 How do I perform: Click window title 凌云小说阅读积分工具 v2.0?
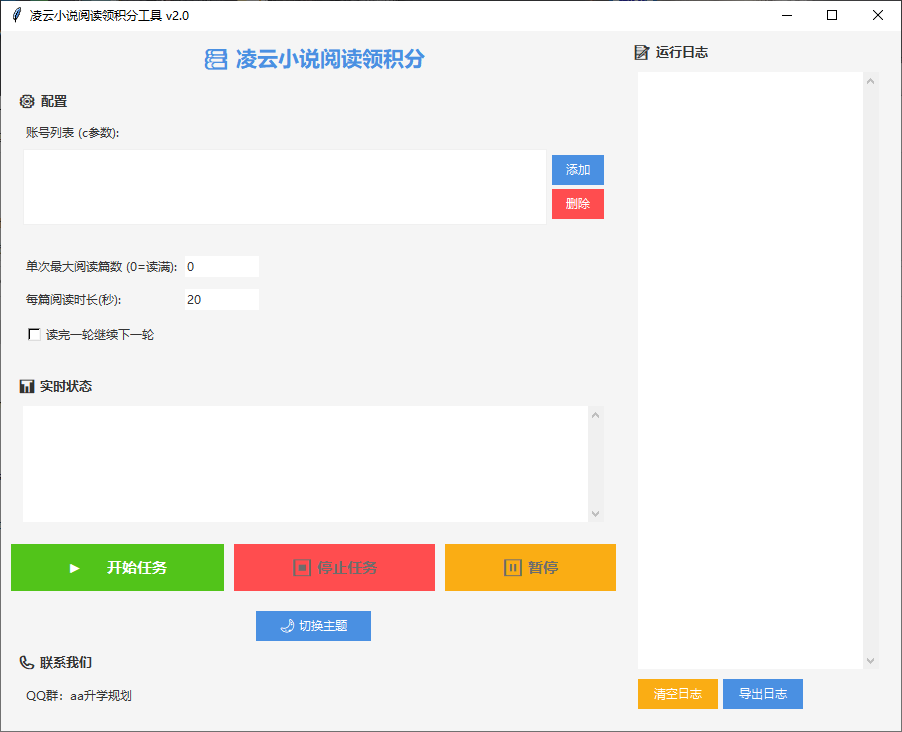coord(109,16)
